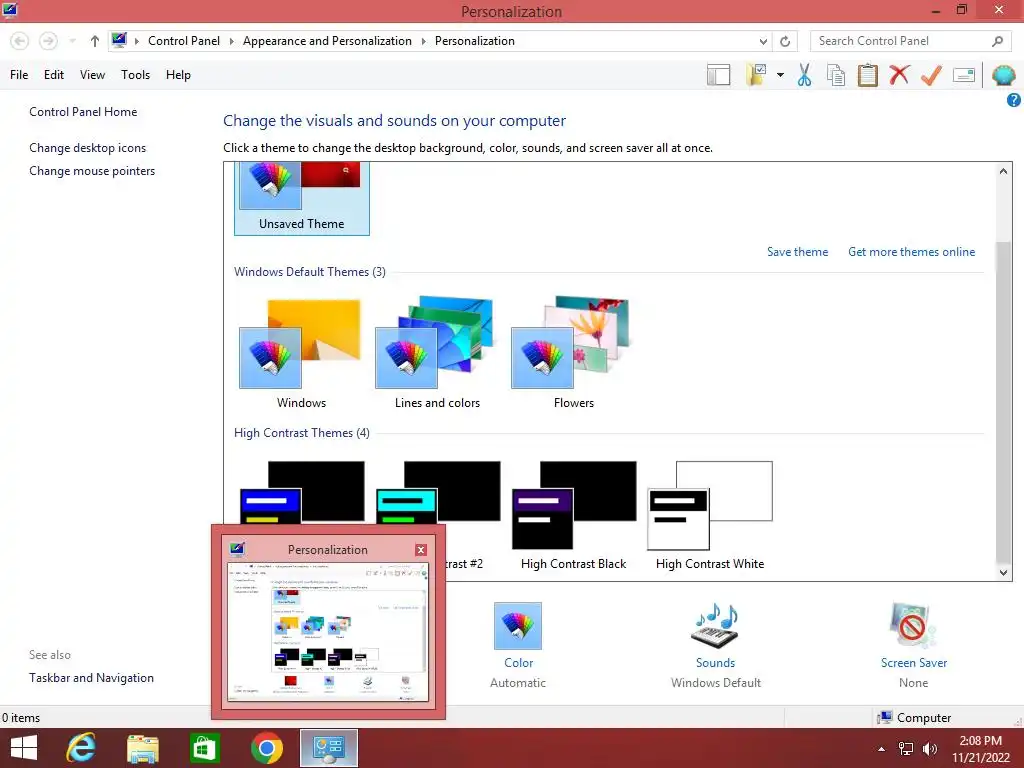Screen dimensions: 1024x768
Task: Go up one level with Up arrow
Action: pyautogui.click(x=95, y=41)
